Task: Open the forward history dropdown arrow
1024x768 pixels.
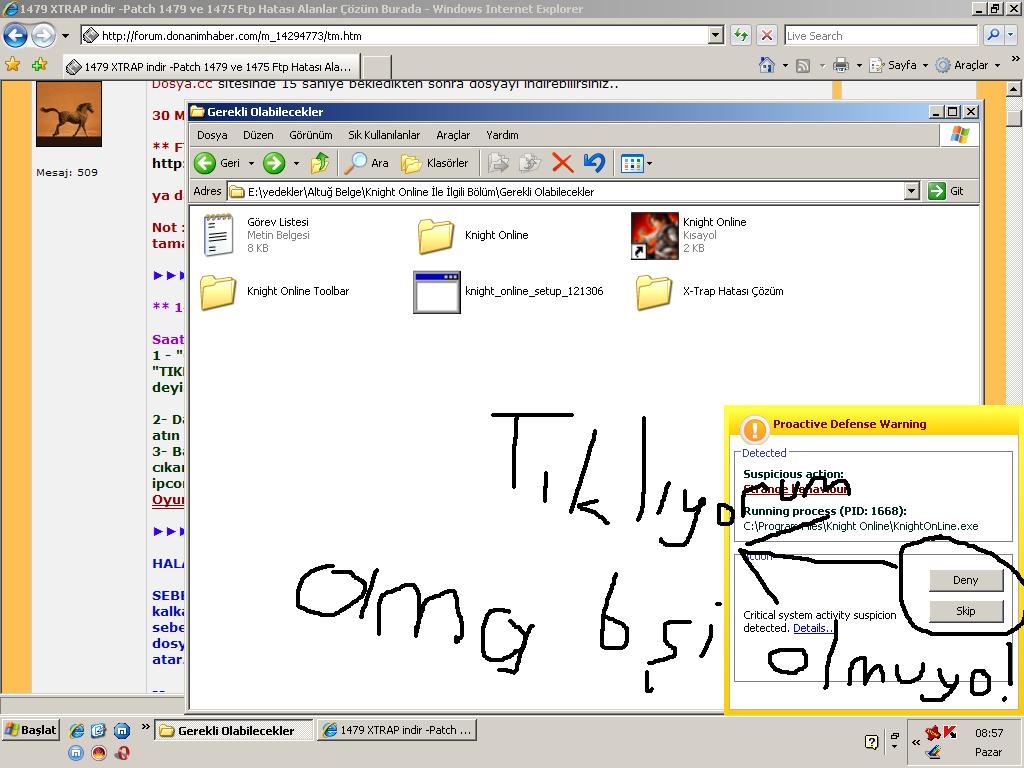Action: [x=296, y=163]
